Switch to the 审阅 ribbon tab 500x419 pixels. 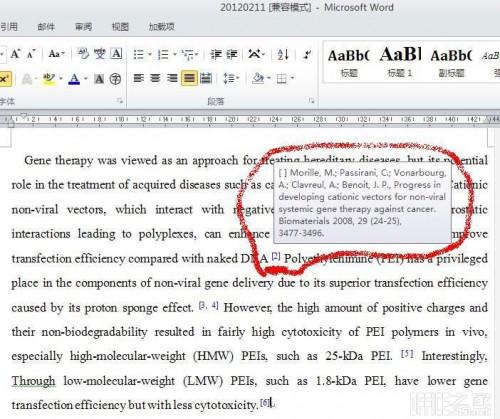pos(83,27)
